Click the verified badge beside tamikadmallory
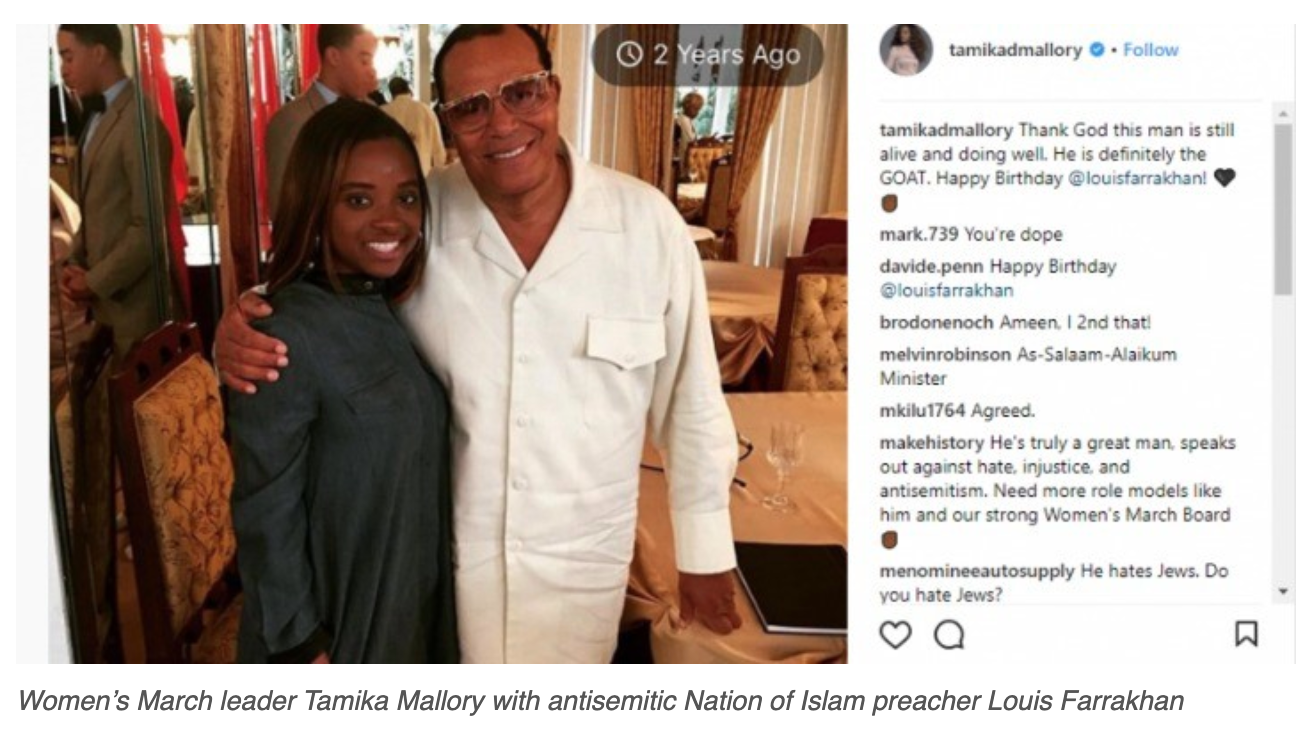This screenshot has height=732, width=1298. coord(1098,50)
